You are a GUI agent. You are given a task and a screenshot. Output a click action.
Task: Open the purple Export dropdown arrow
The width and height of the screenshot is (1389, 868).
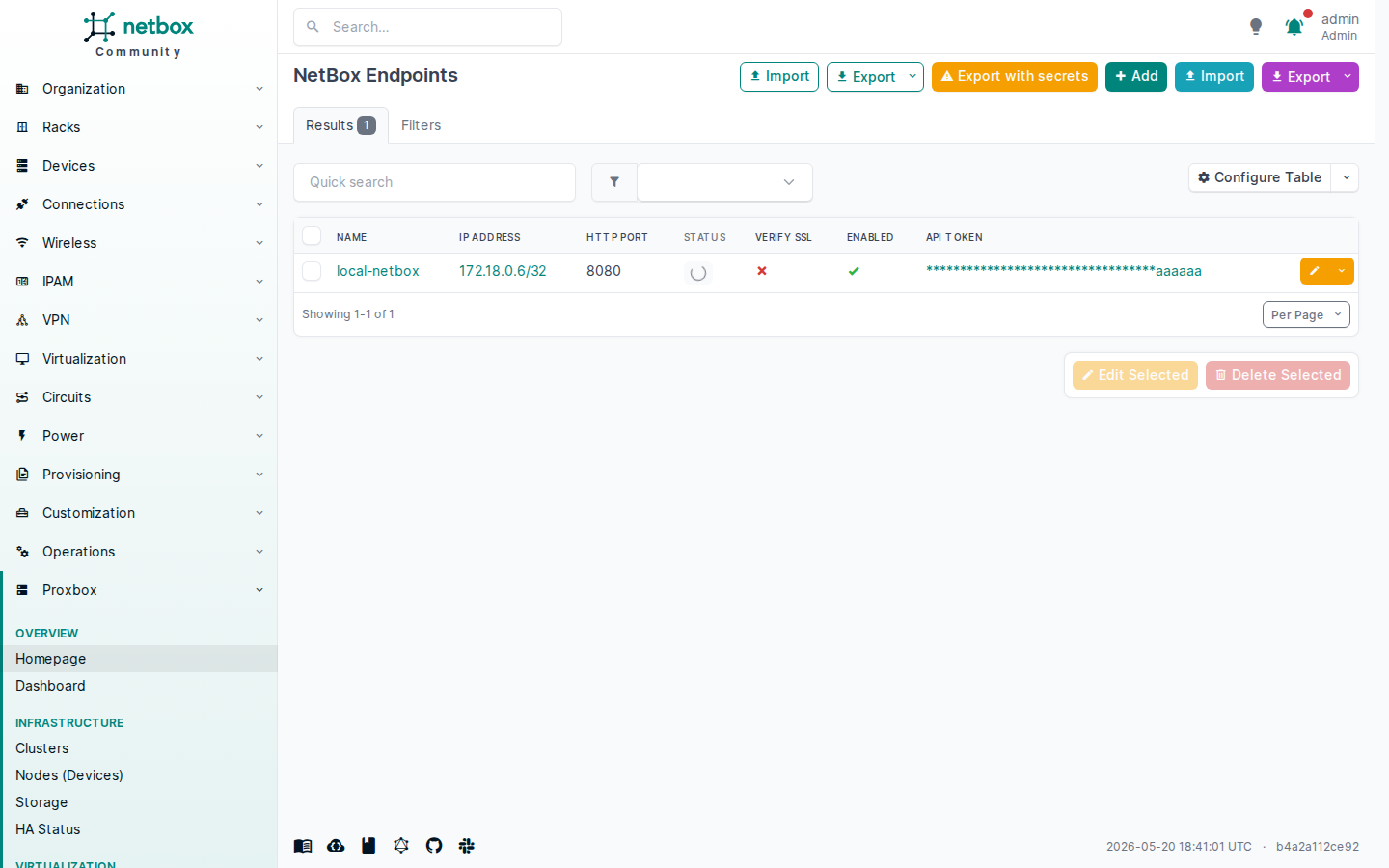pos(1348,76)
